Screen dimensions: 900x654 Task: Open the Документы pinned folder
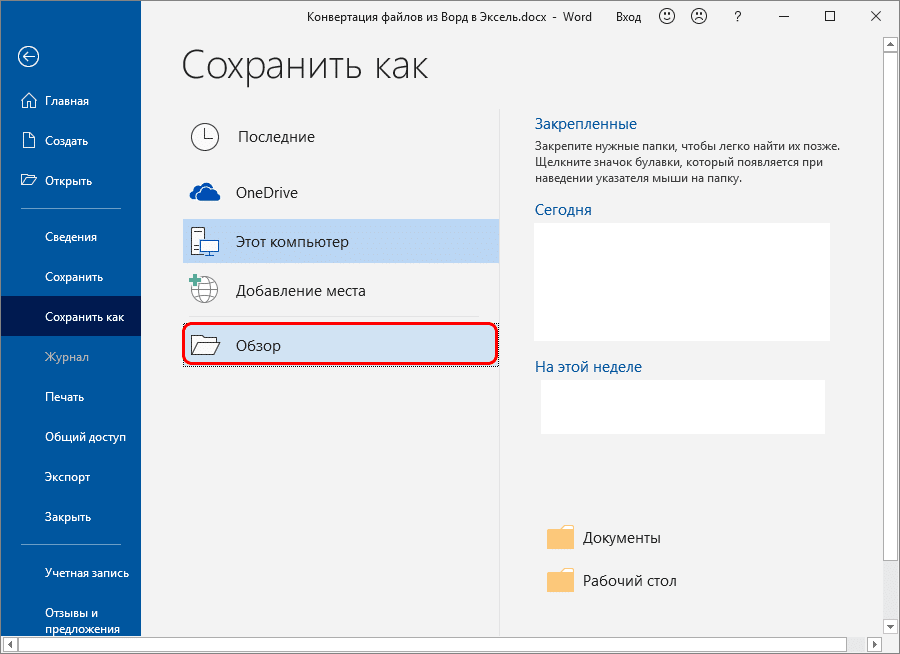tap(620, 537)
